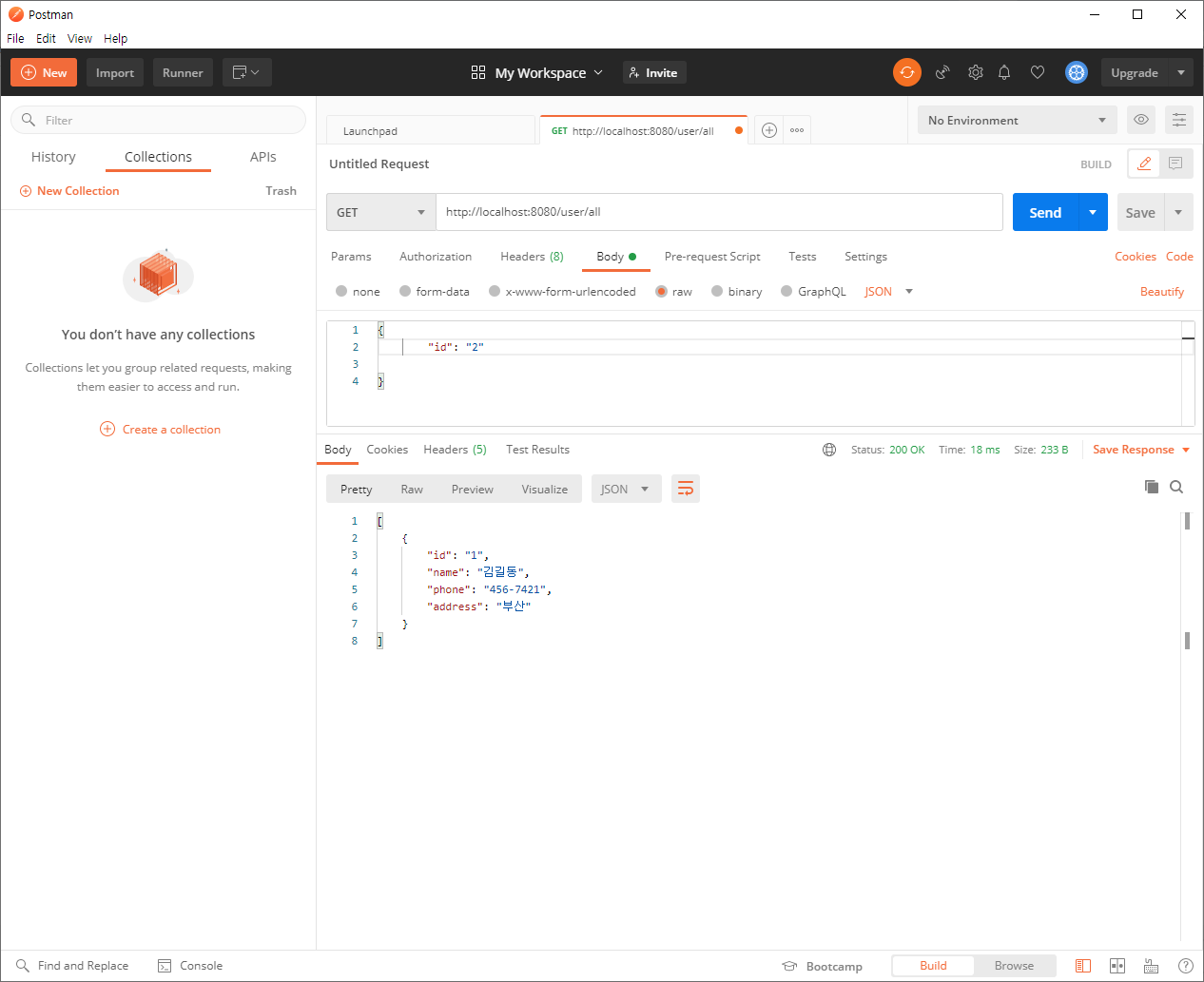
Task: Select GraphQL body type
Action: point(786,292)
